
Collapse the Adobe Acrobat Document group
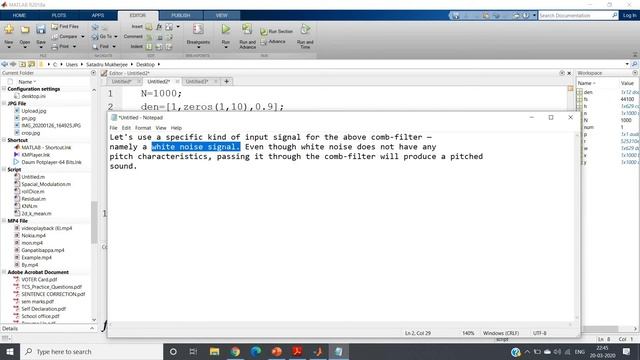[x=4, y=272]
